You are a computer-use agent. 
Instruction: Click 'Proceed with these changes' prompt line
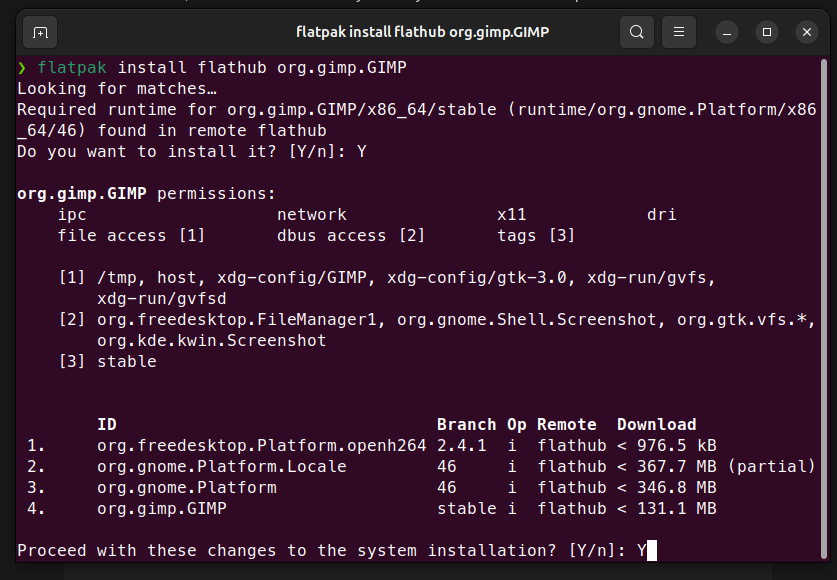(x=331, y=551)
